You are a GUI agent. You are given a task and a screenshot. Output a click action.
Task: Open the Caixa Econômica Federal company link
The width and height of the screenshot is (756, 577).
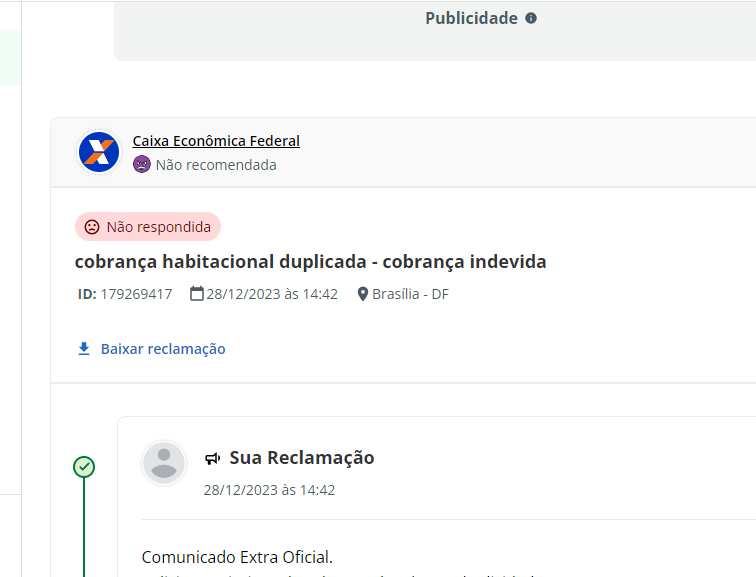216,141
